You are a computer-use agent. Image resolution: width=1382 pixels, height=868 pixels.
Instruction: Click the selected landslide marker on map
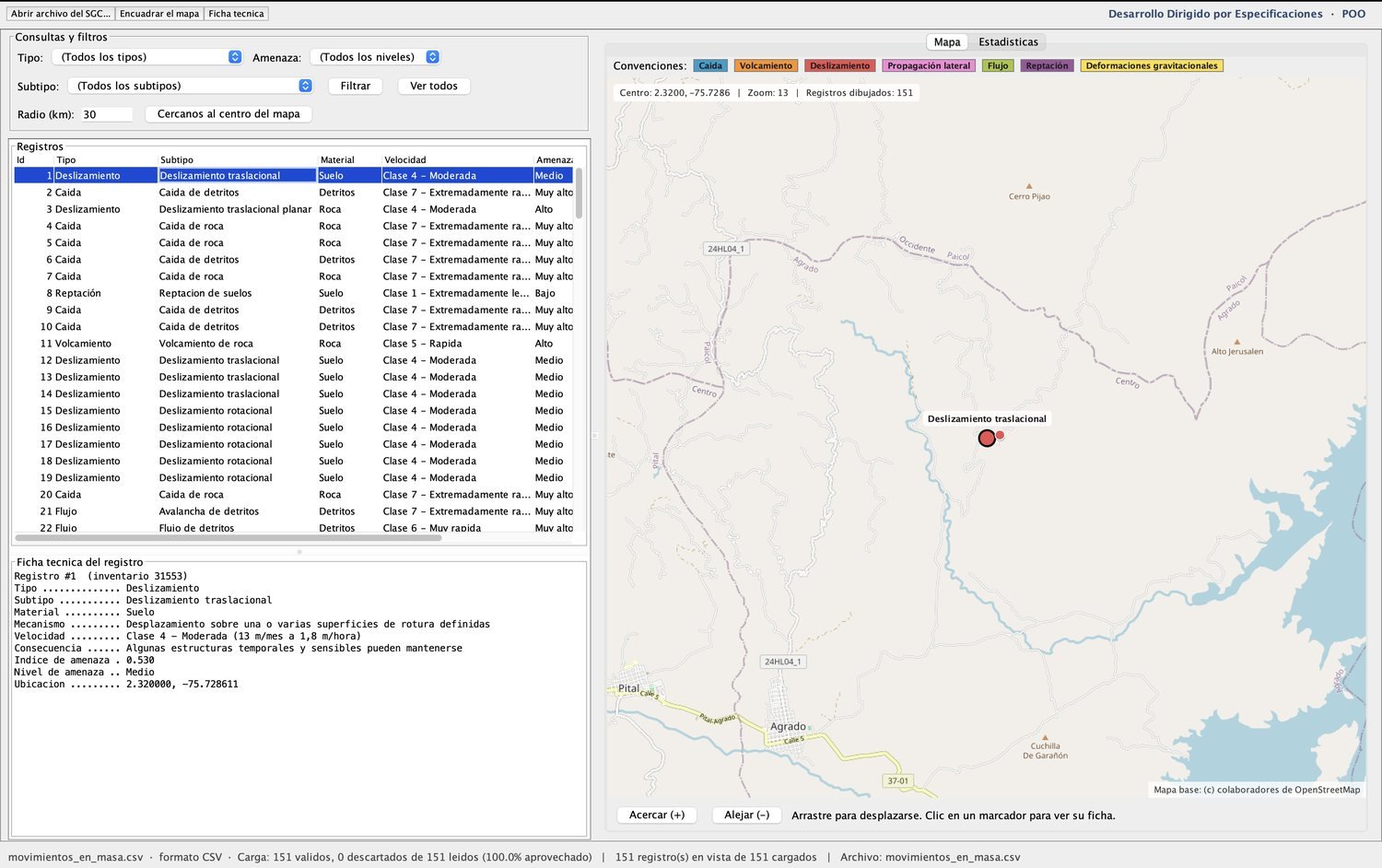pos(987,438)
